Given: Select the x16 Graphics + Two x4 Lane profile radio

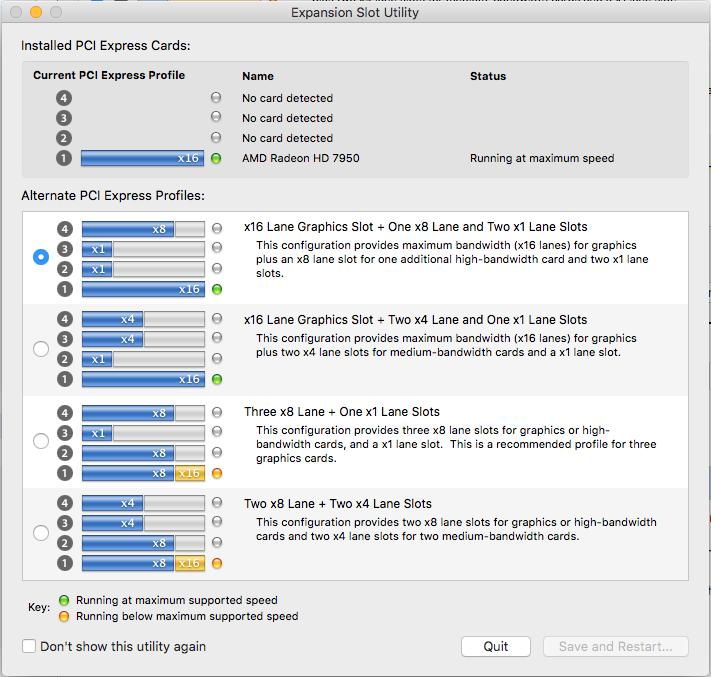Looking at the screenshot, I should (41, 349).
